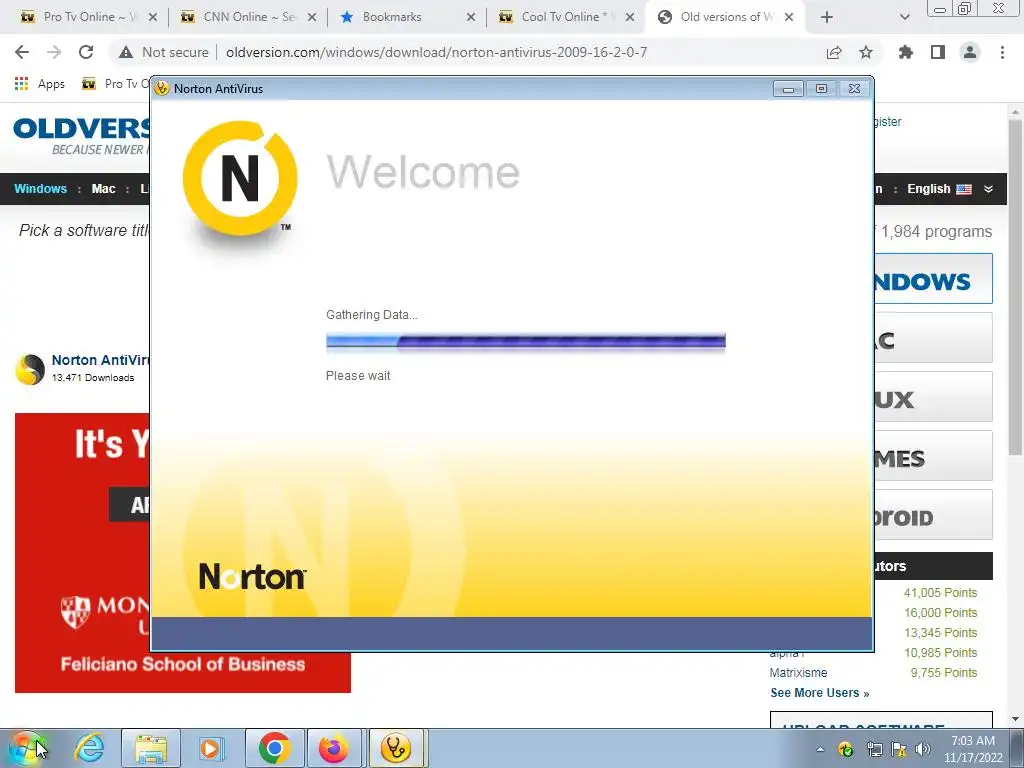Bookmark this page with the star icon
The width and height of the screenshot is (1024, 768).
866,52
